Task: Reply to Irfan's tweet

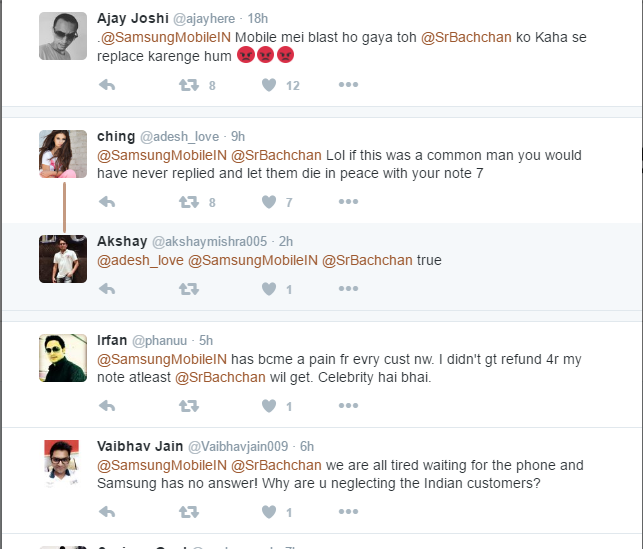Action: (x=108, y=406)
